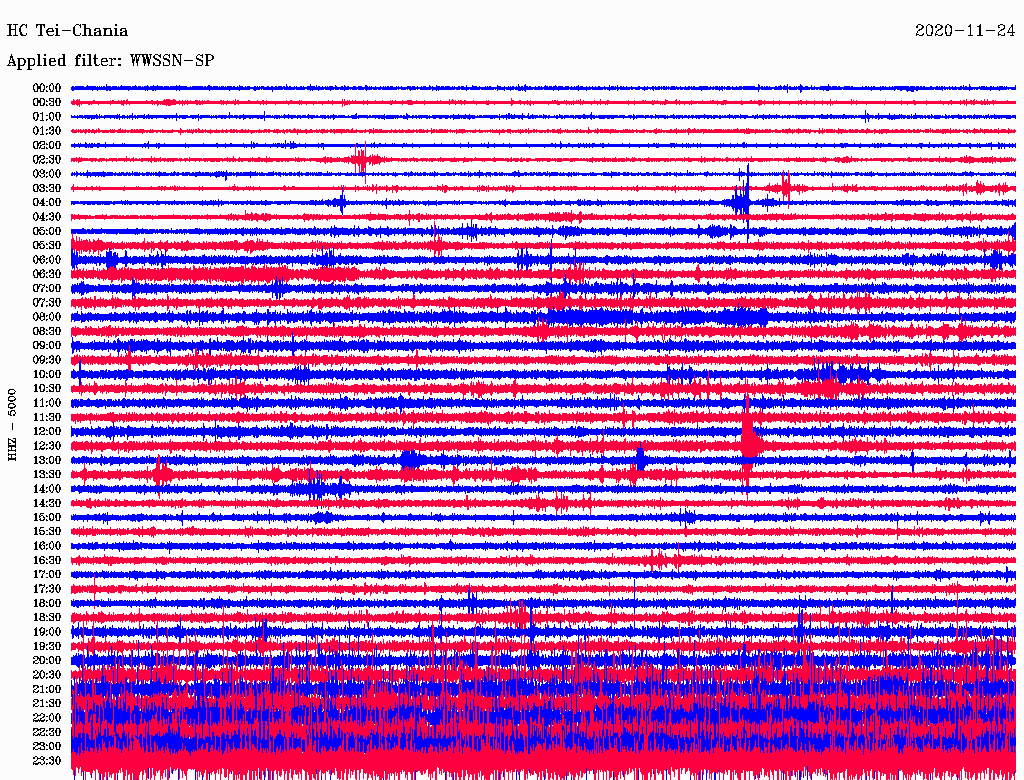Image resolution: width=1024 pixels, height=780 pixels.
Task: Select the 00:00 time label
Action: pos(47,88)
